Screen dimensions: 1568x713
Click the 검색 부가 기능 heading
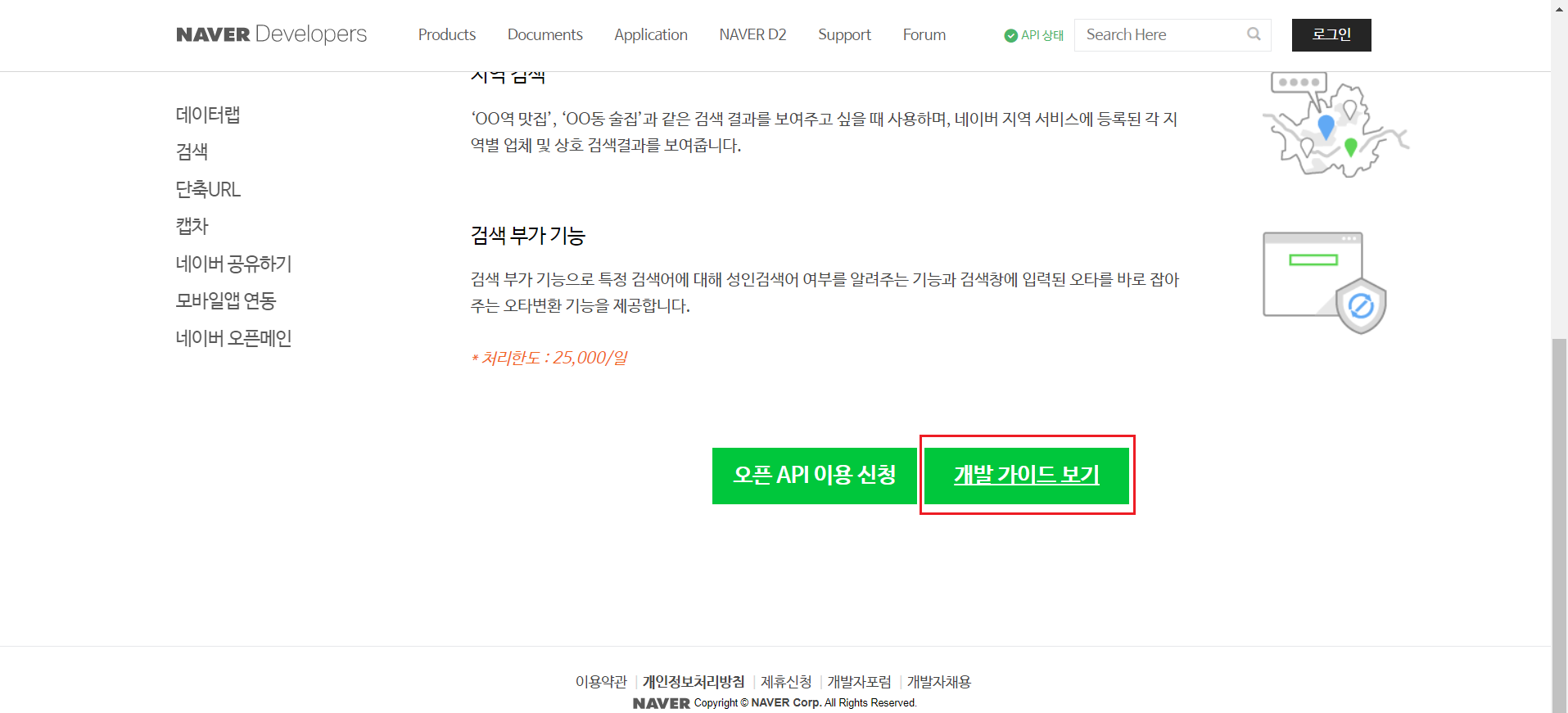pyautogui.click(x=528, y=236)
